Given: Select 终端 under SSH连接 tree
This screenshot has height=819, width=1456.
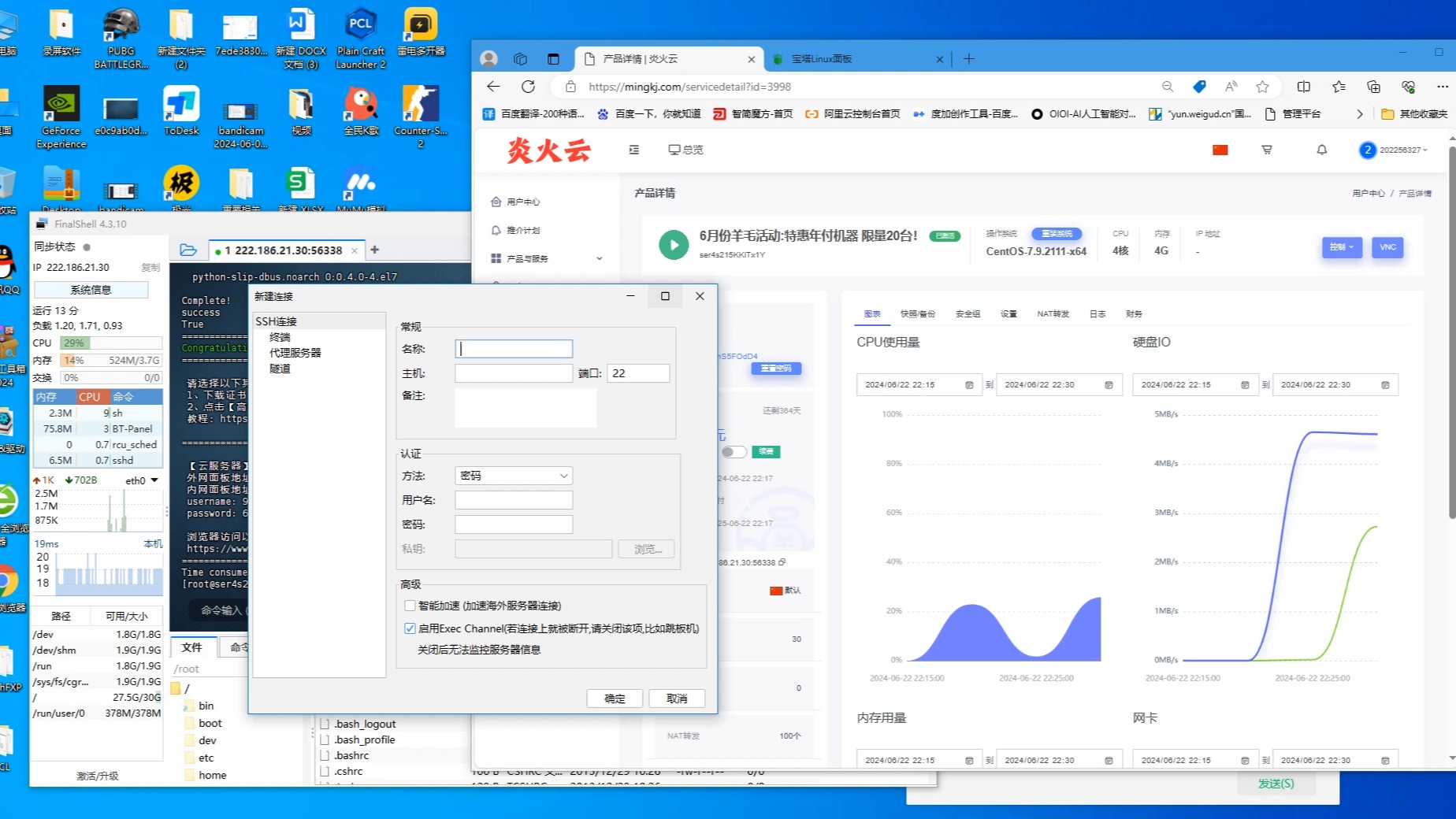Looking at the screenshot, I should 280,337.
